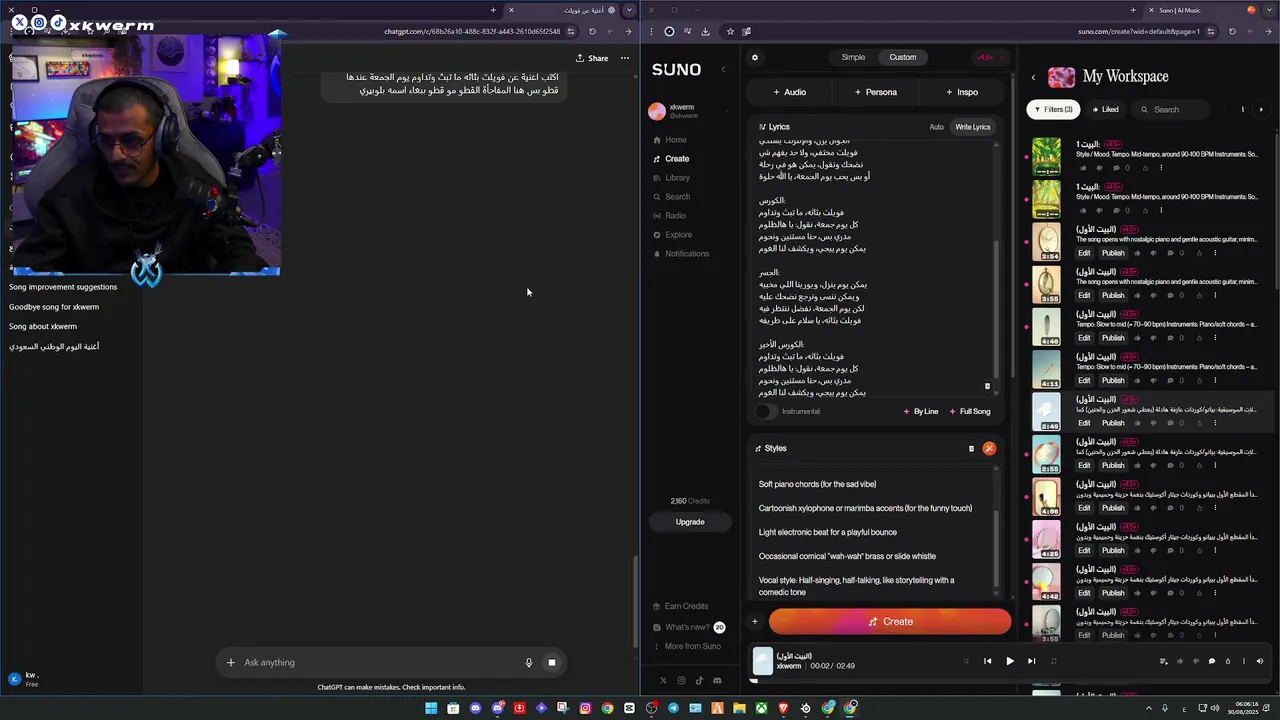The width and height of the screenshot is (1280, 720).
Task: Open comments icon in player bar
Action: pos(1211,661)
